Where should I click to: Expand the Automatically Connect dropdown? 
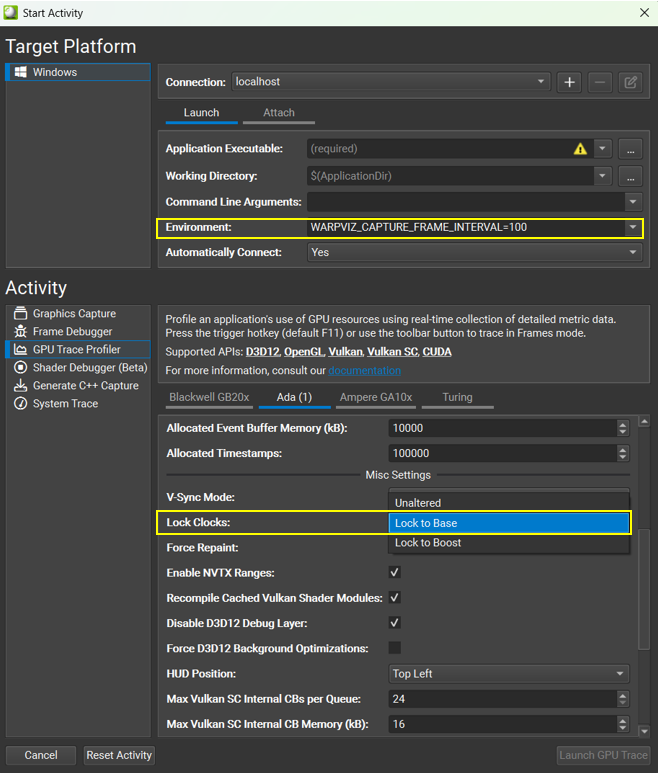474,253
